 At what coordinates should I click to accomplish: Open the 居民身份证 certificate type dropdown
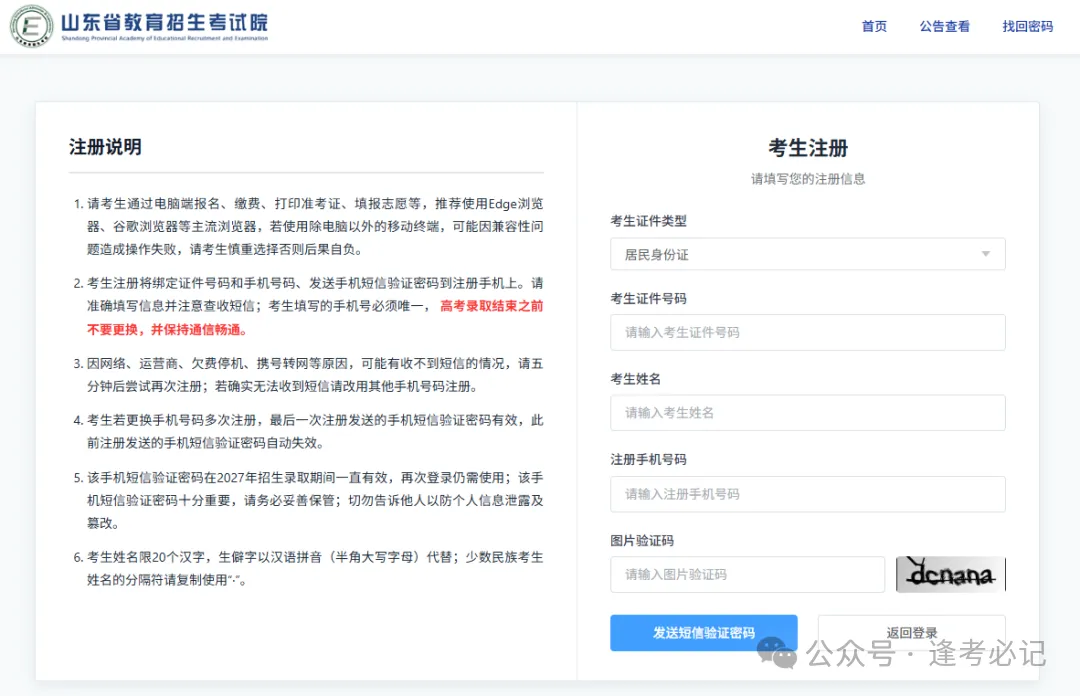click(807, 254)
